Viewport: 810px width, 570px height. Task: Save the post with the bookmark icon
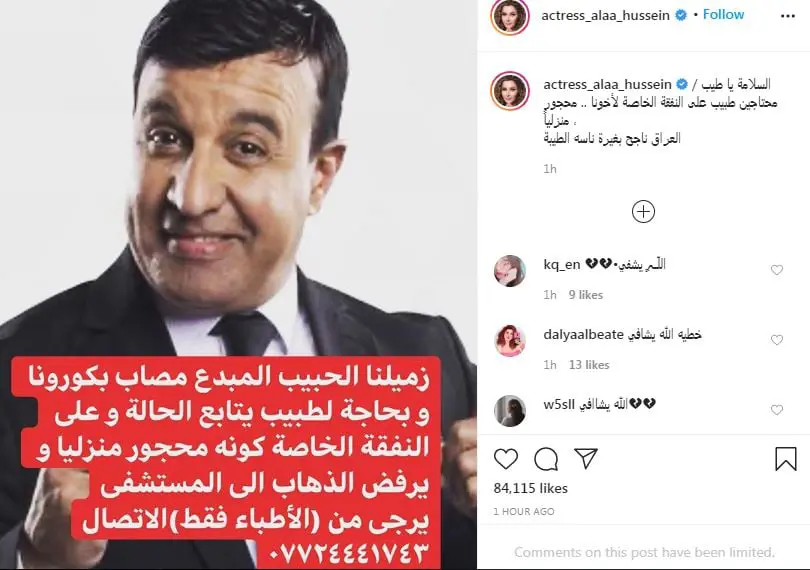coord(786,458)
